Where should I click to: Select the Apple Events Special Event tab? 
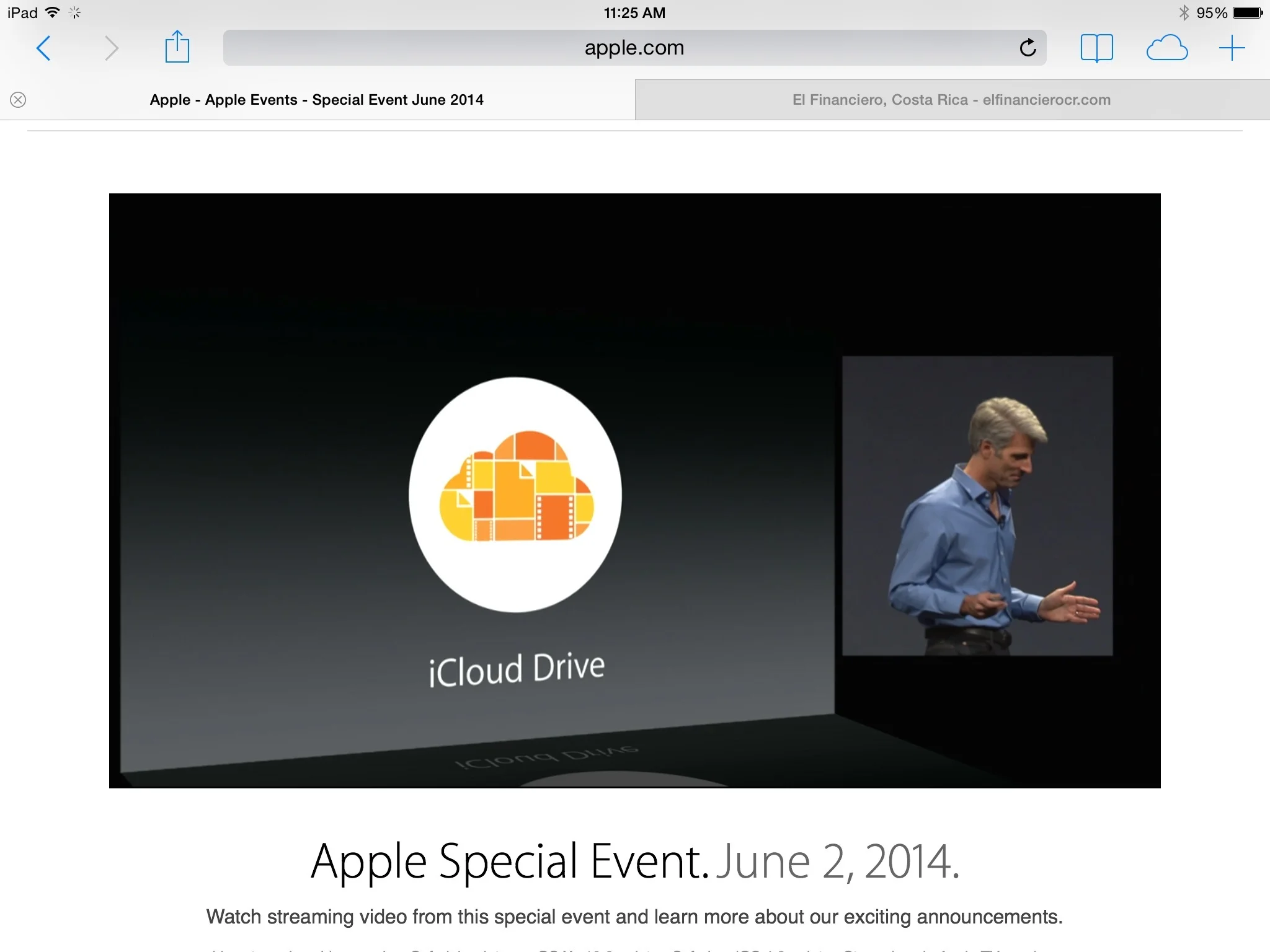pos(317,100)
